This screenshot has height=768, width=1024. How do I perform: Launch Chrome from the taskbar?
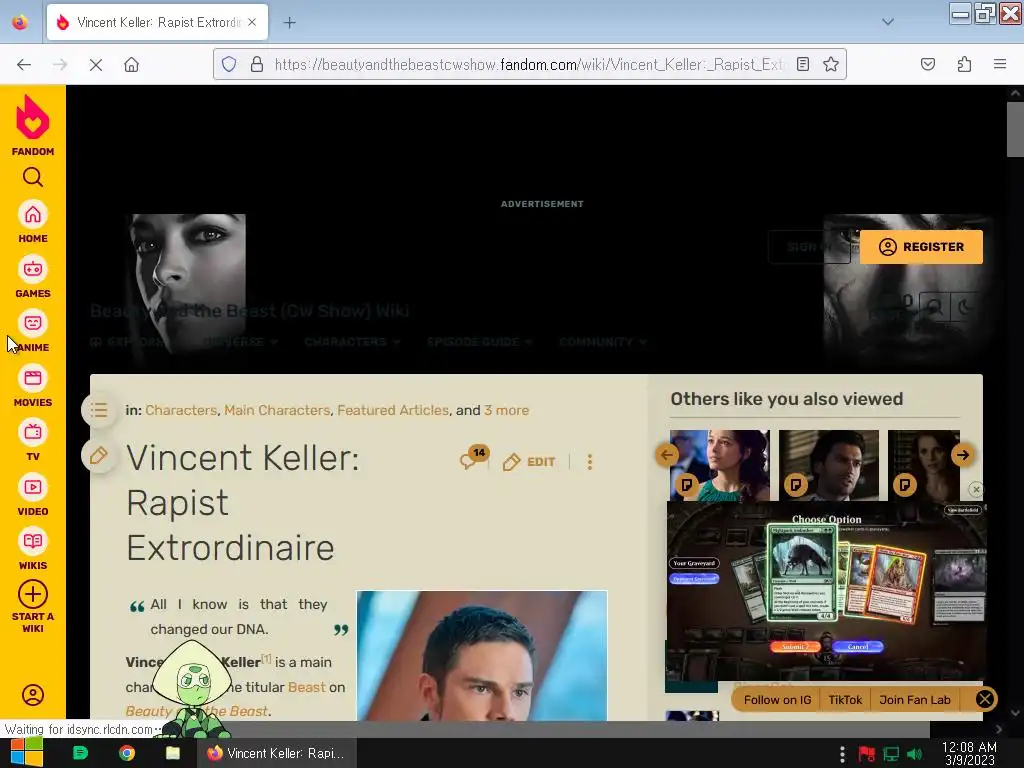pyautogui.click(x=127, y=753)
